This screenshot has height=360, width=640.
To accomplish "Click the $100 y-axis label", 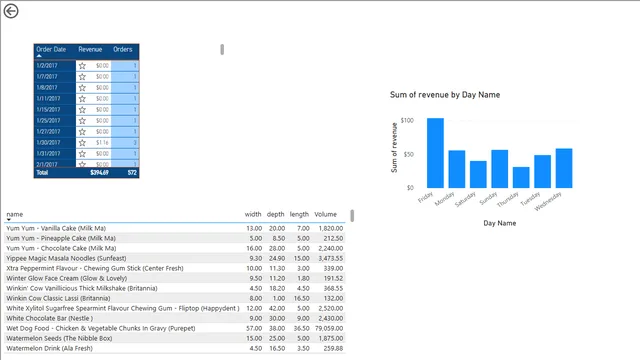I will (407, 120).
